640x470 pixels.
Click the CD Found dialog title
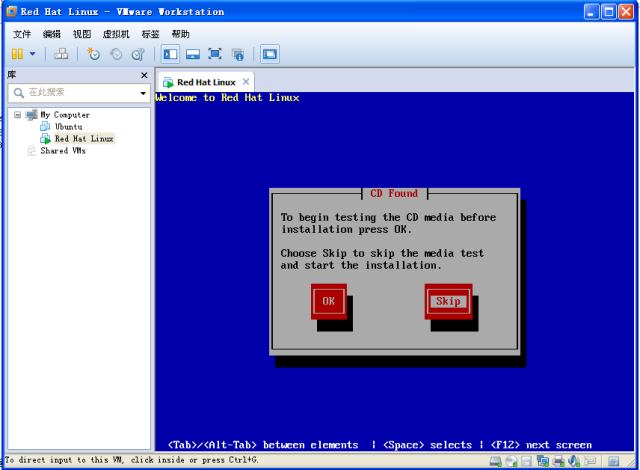pos(394,193)
